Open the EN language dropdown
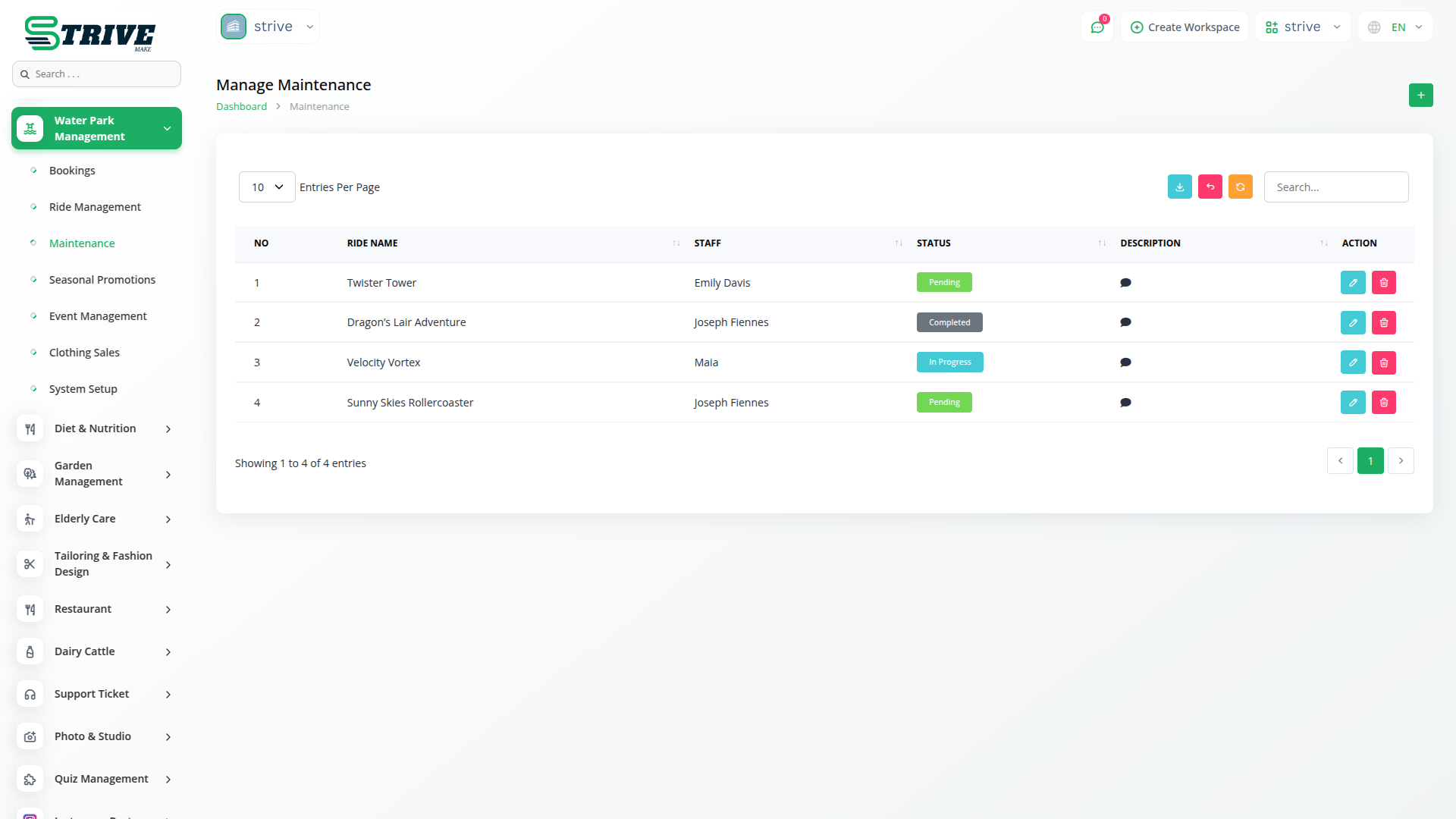The width and height of the screenshot is (1456, 819). [x=1397, y=27]
